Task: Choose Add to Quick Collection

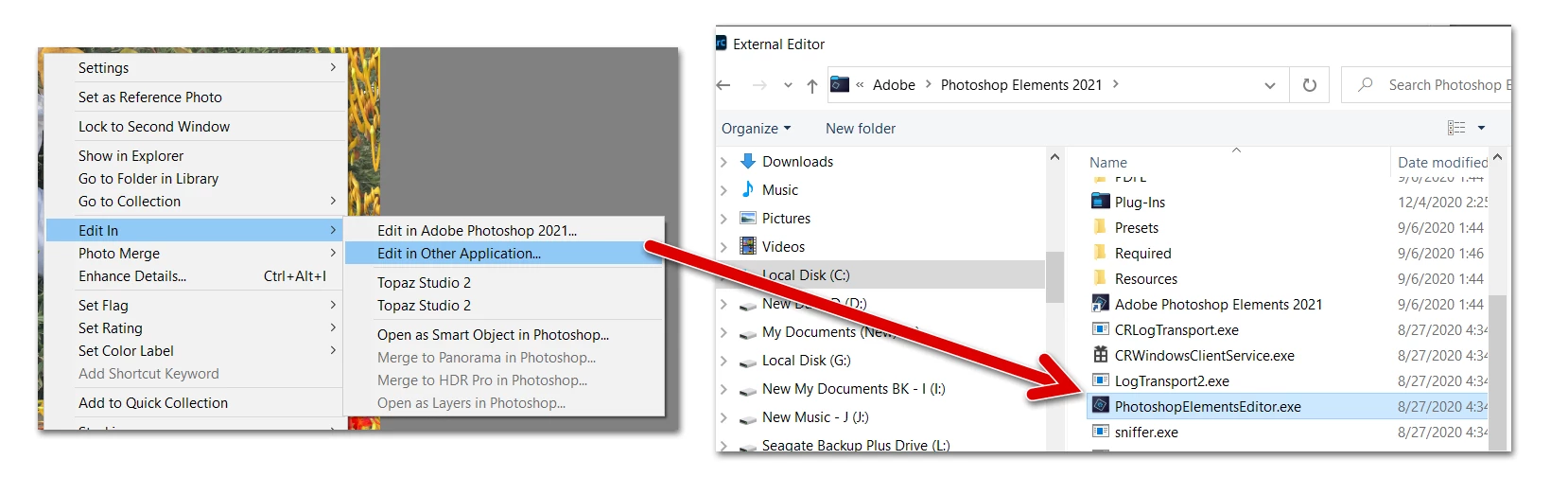Action: (x=196, y=403)
